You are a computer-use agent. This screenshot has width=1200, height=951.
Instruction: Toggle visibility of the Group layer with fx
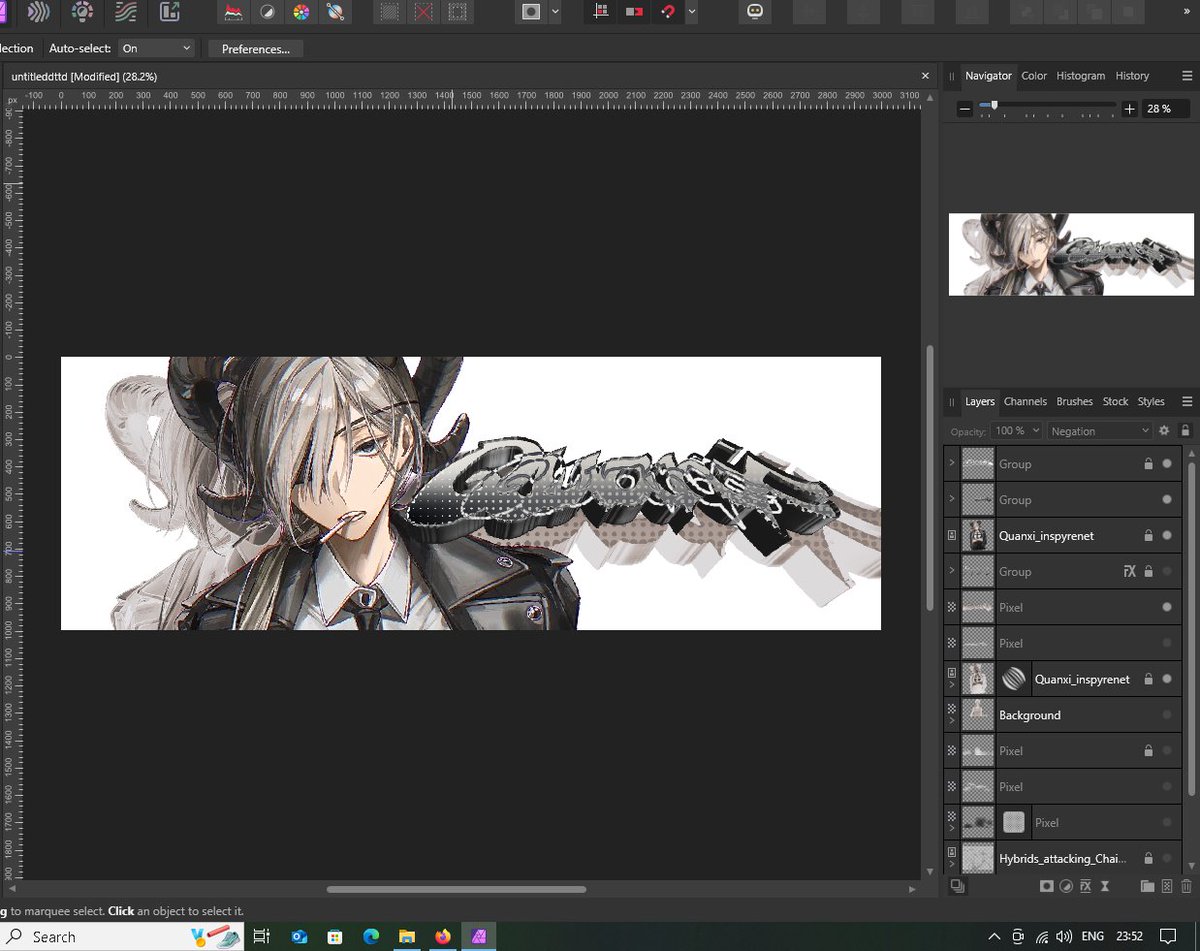(1167, 571)
